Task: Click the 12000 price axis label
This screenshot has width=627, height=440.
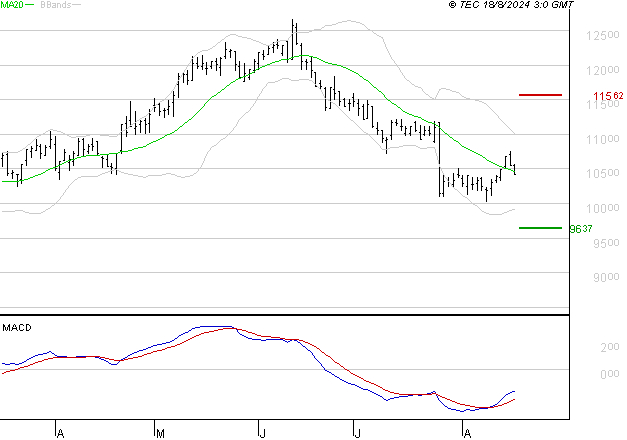Action: (603, 70)
